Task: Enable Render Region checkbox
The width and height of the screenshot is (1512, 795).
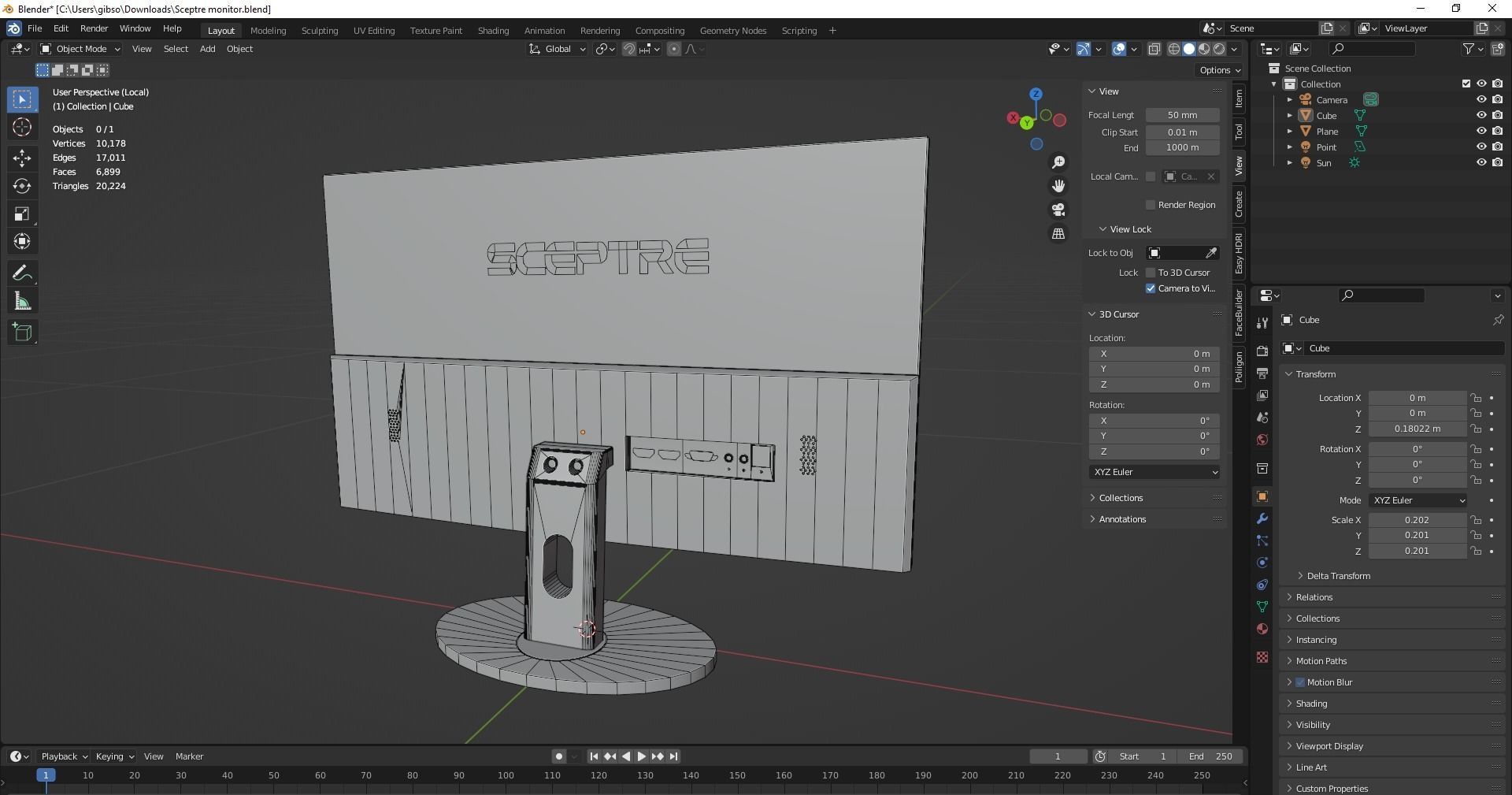Action: click(x=1151, y=205)
